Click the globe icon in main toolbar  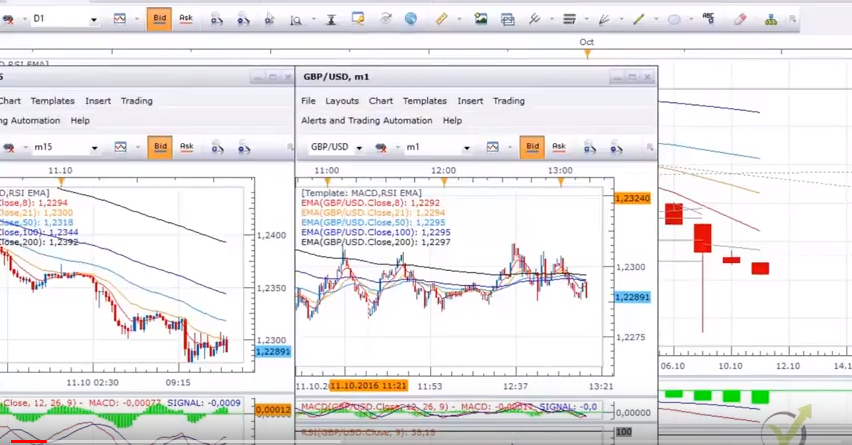(x=411, y=19)
